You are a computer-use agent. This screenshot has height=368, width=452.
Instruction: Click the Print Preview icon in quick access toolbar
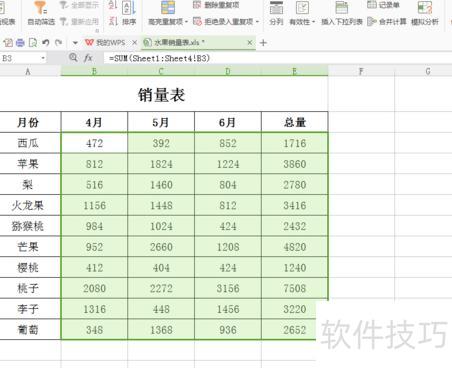click(x=33, y=43)
